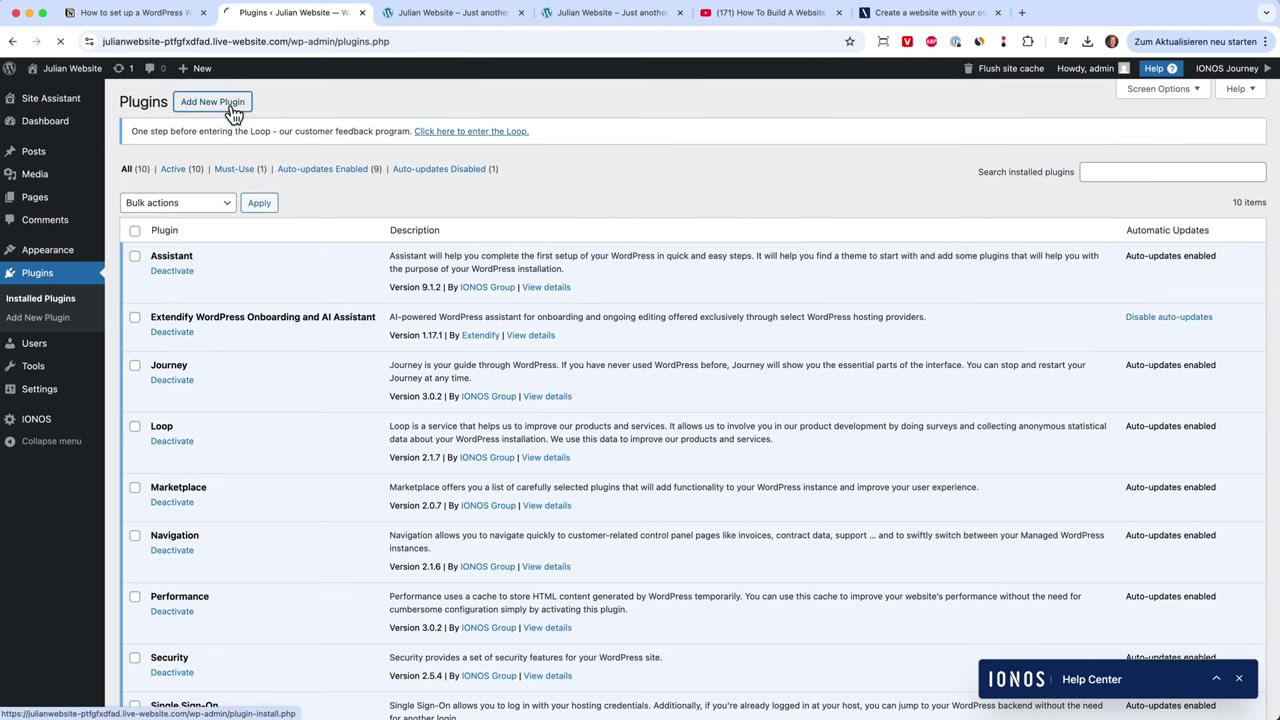Viewport: 1280px width, 720px height.
Task: Tick the Security plugin checkbox
Action: click(x=135, y=657)
